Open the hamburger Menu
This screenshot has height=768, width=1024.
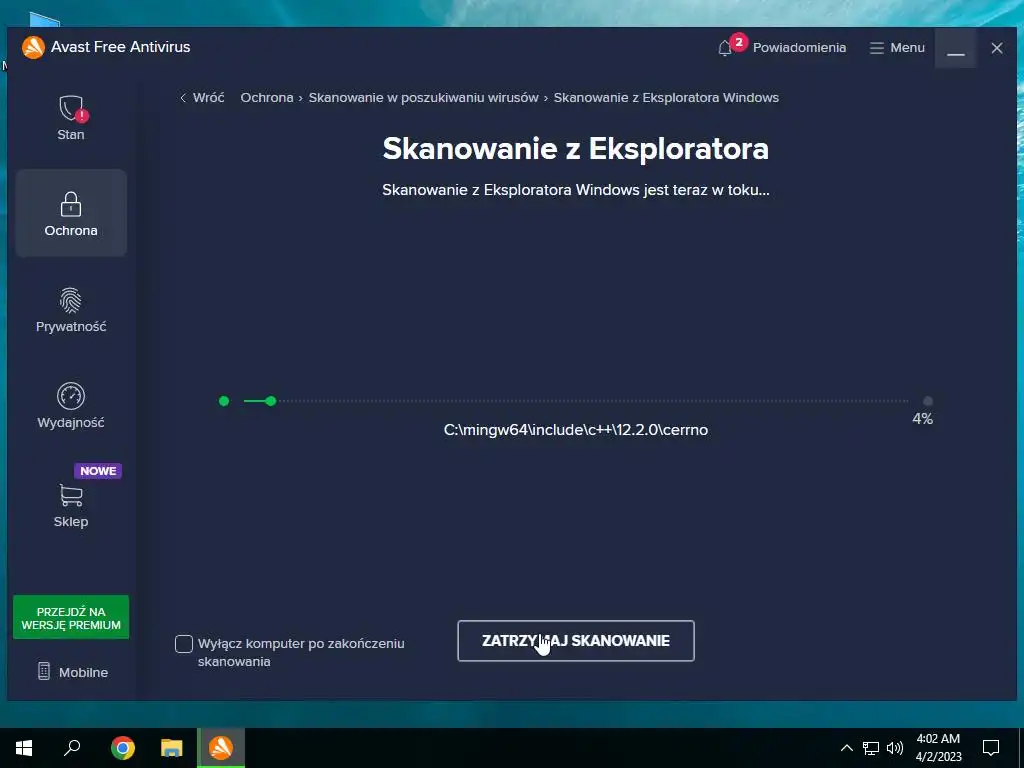coord(897,48)
